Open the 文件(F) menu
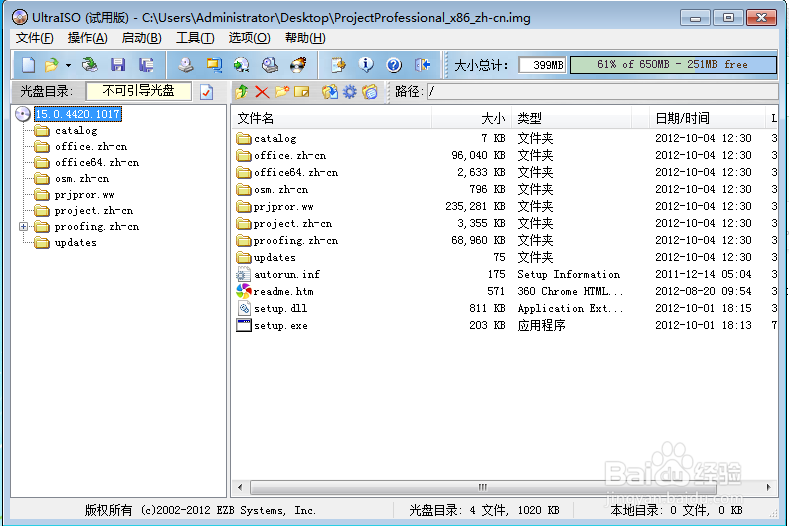 [35, 38]
